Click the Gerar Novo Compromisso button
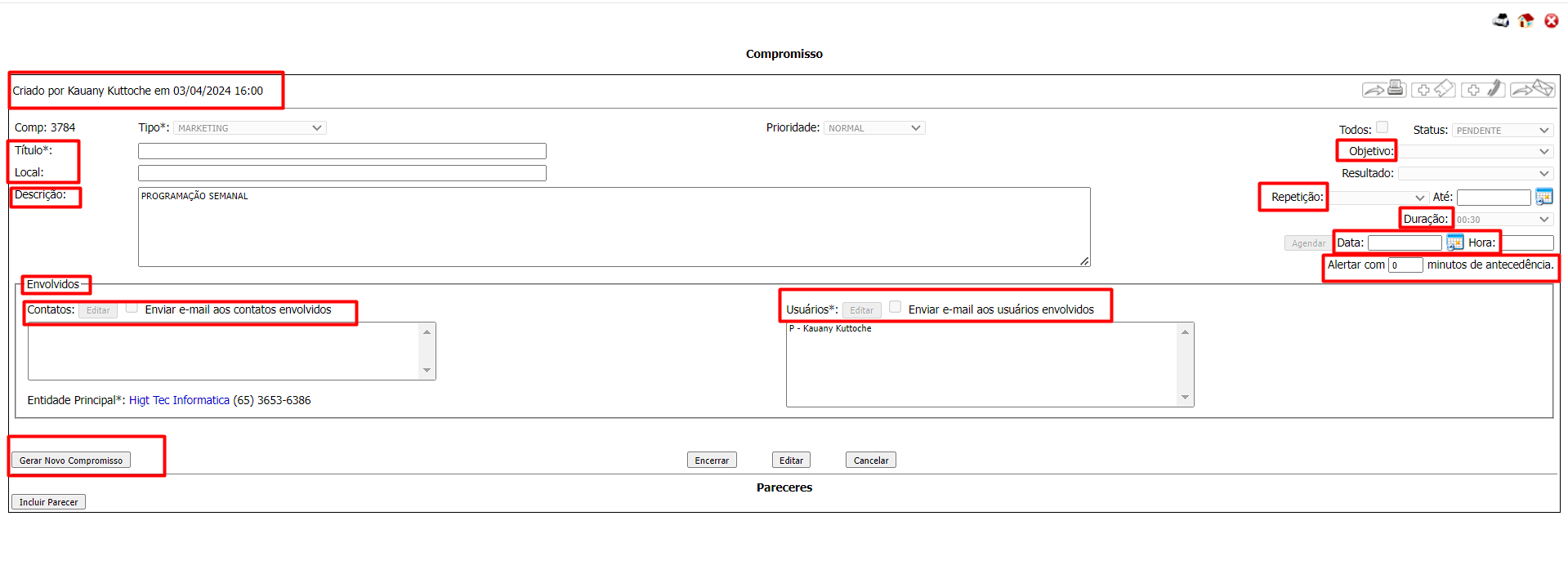Viewport: 1568px width, 574px height. (x=71, y=461)
